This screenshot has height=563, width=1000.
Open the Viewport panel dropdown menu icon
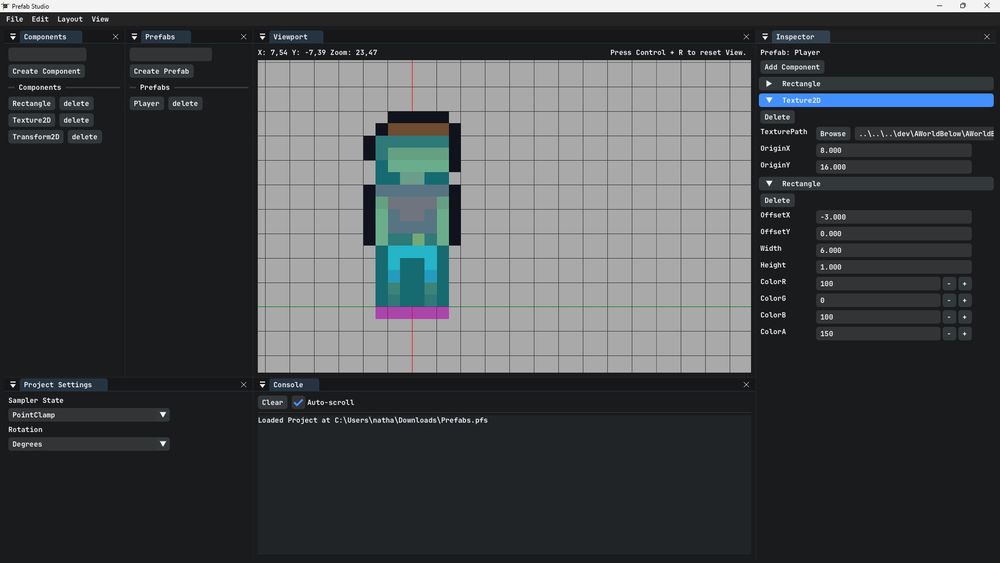click(x=262, y=37)
